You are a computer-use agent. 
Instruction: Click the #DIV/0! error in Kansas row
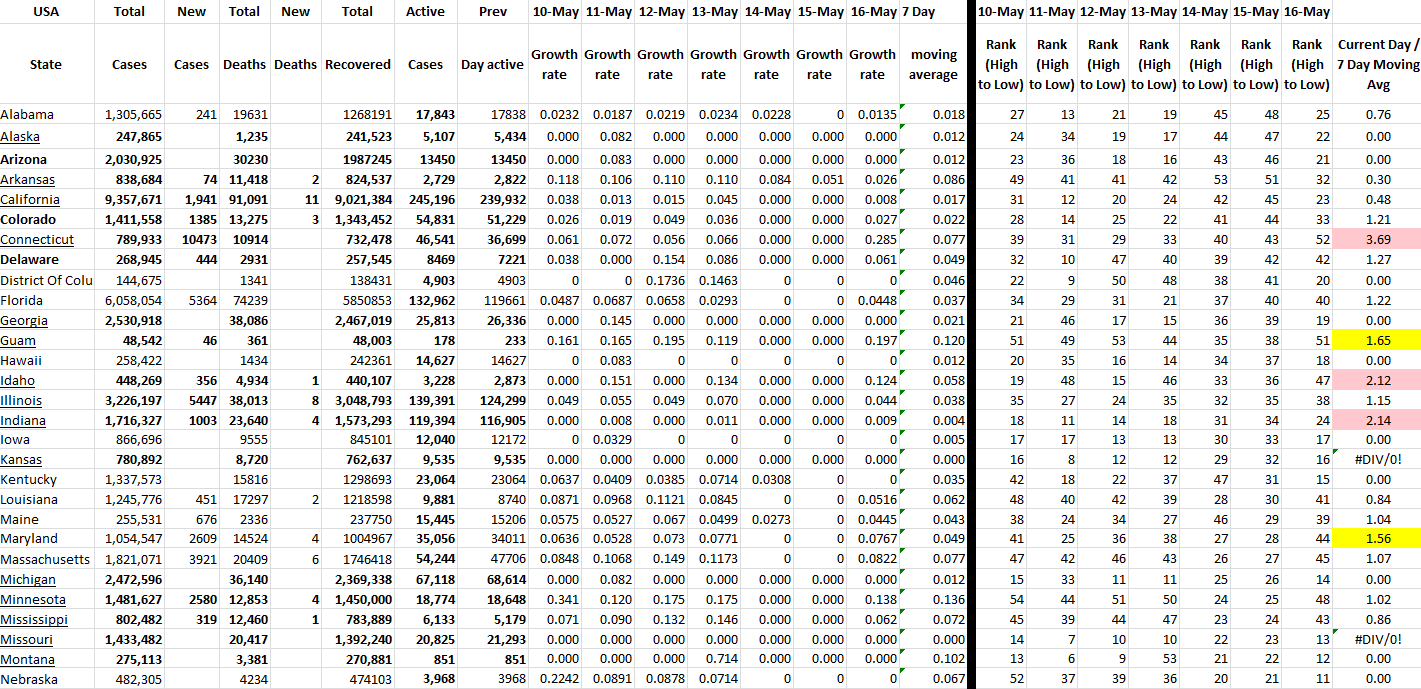click(1377, 460)
